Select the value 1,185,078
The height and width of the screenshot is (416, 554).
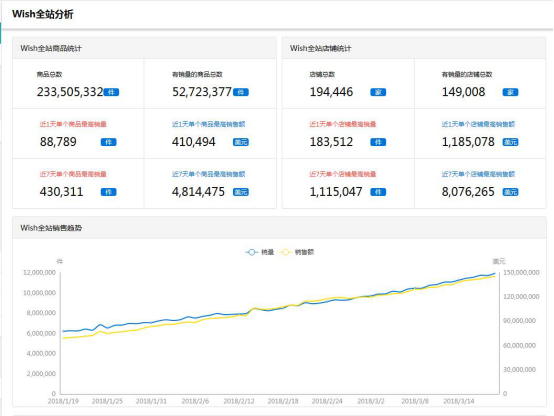468,142
